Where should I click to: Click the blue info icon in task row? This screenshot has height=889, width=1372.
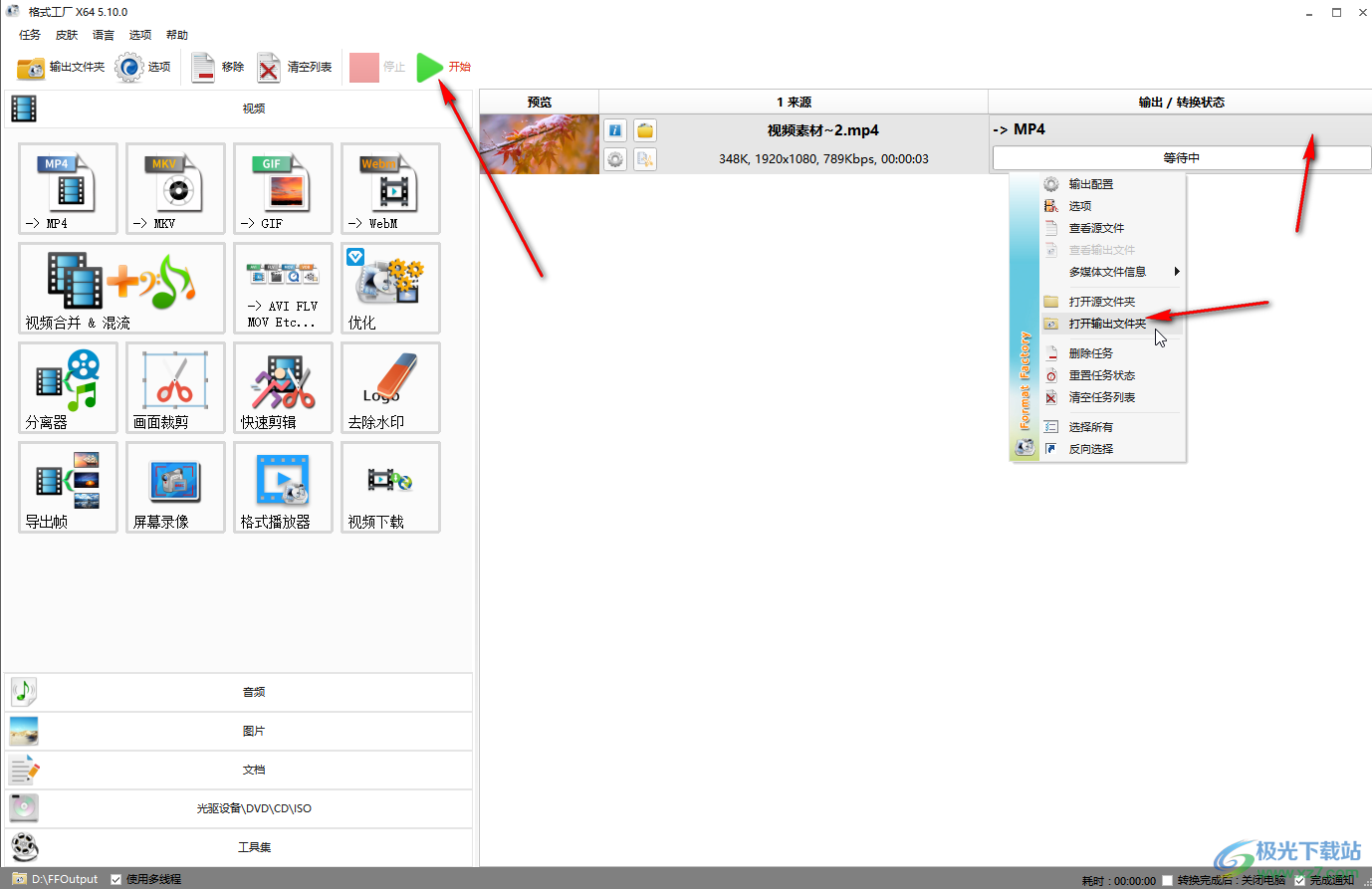[616, 130]
